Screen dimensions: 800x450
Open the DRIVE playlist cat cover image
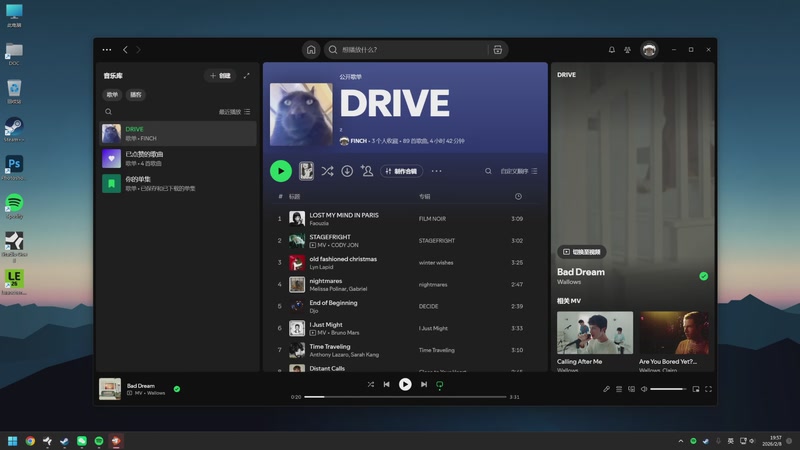[301, 114]
